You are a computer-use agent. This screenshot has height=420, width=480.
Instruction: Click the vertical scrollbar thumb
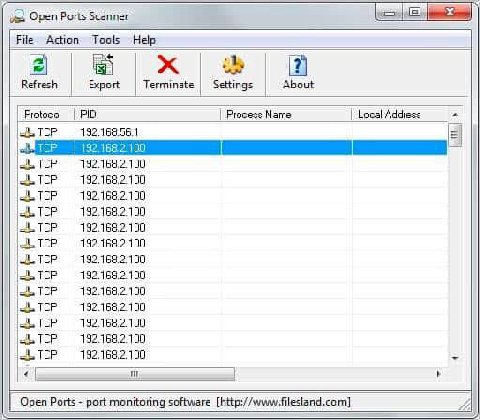click(x=455, y=135)
